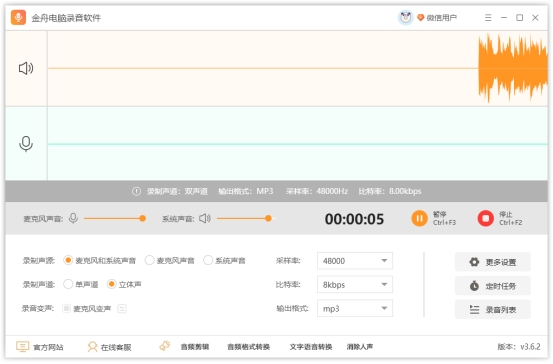Adjust the 系统声音 volume slider

(245, 219)
